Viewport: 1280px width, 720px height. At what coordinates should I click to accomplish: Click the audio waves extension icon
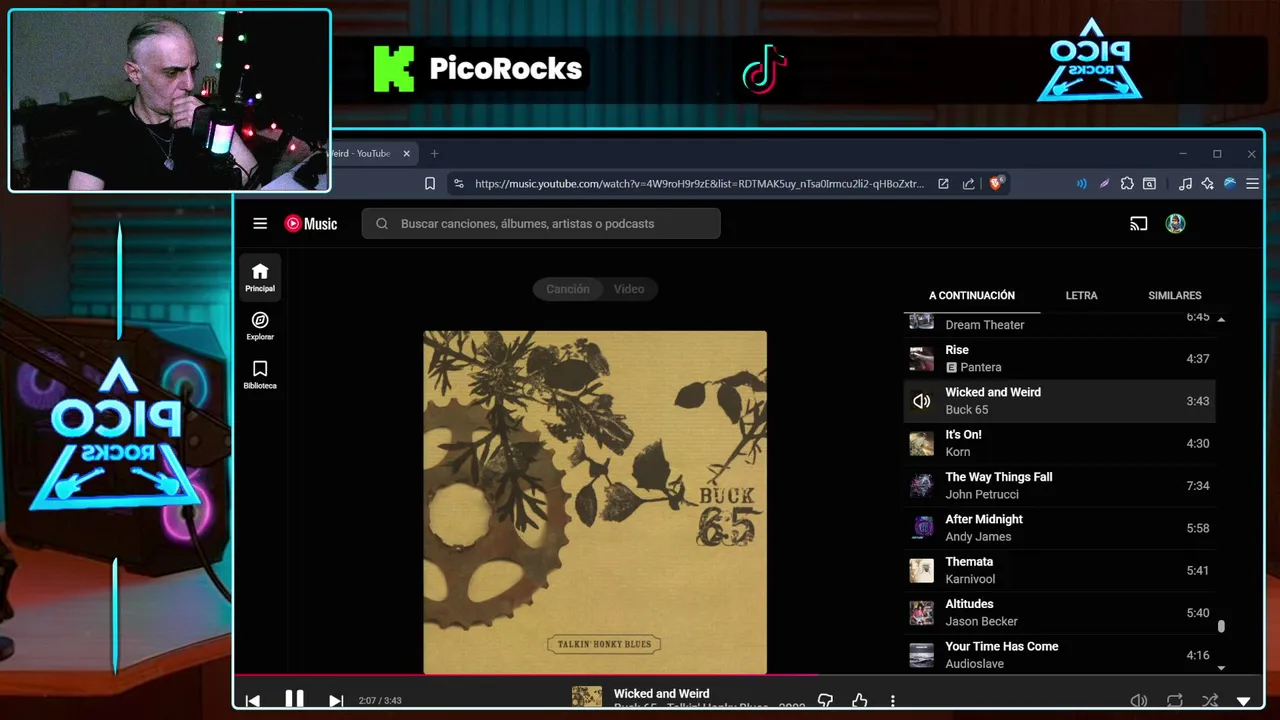[x=1081, y=184]
